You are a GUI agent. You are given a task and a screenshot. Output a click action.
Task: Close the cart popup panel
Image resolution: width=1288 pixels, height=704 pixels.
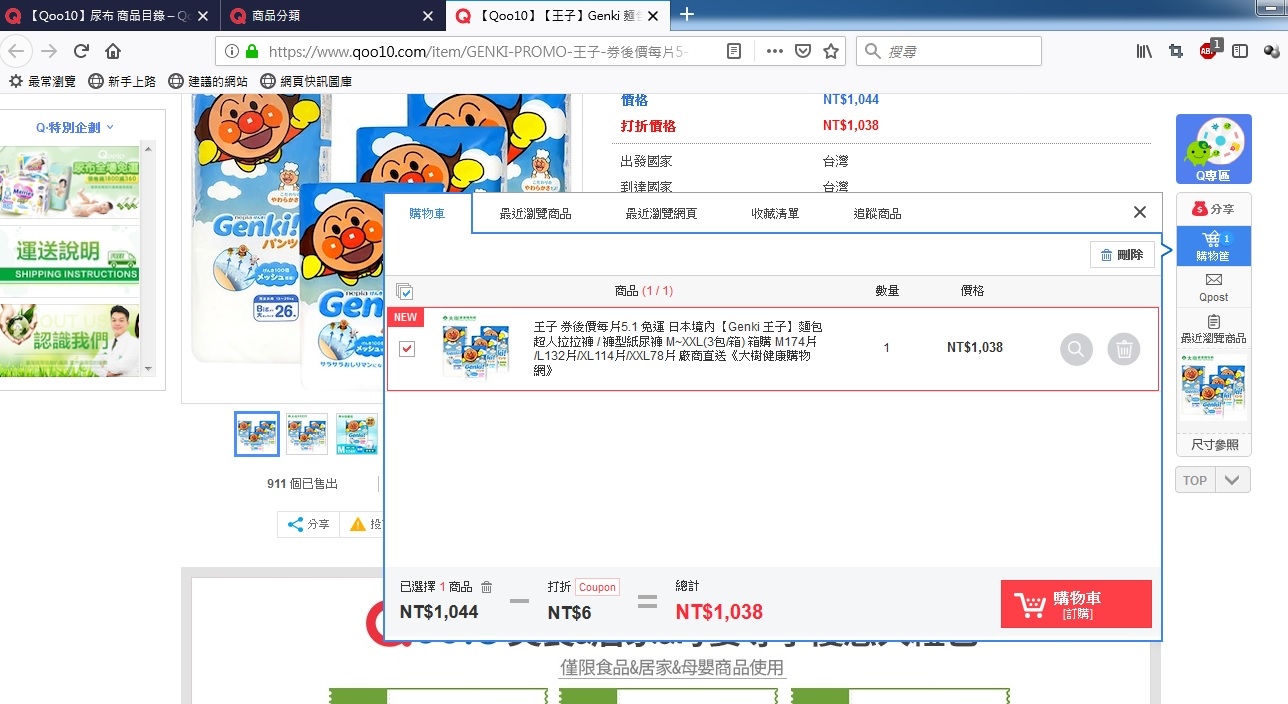pyautogui.click(x=1139, y=212)
